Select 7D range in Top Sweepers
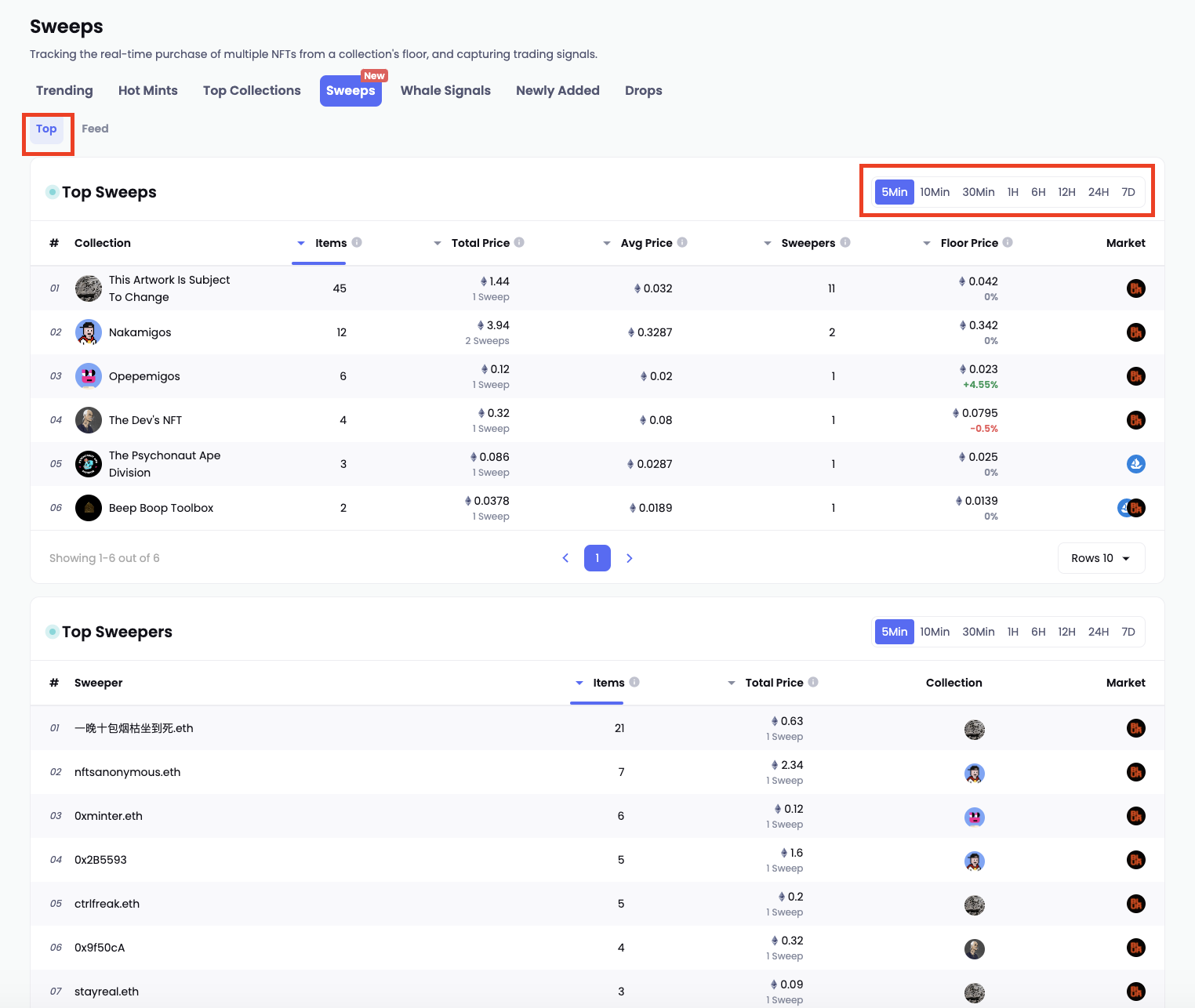 point(1128,632)
